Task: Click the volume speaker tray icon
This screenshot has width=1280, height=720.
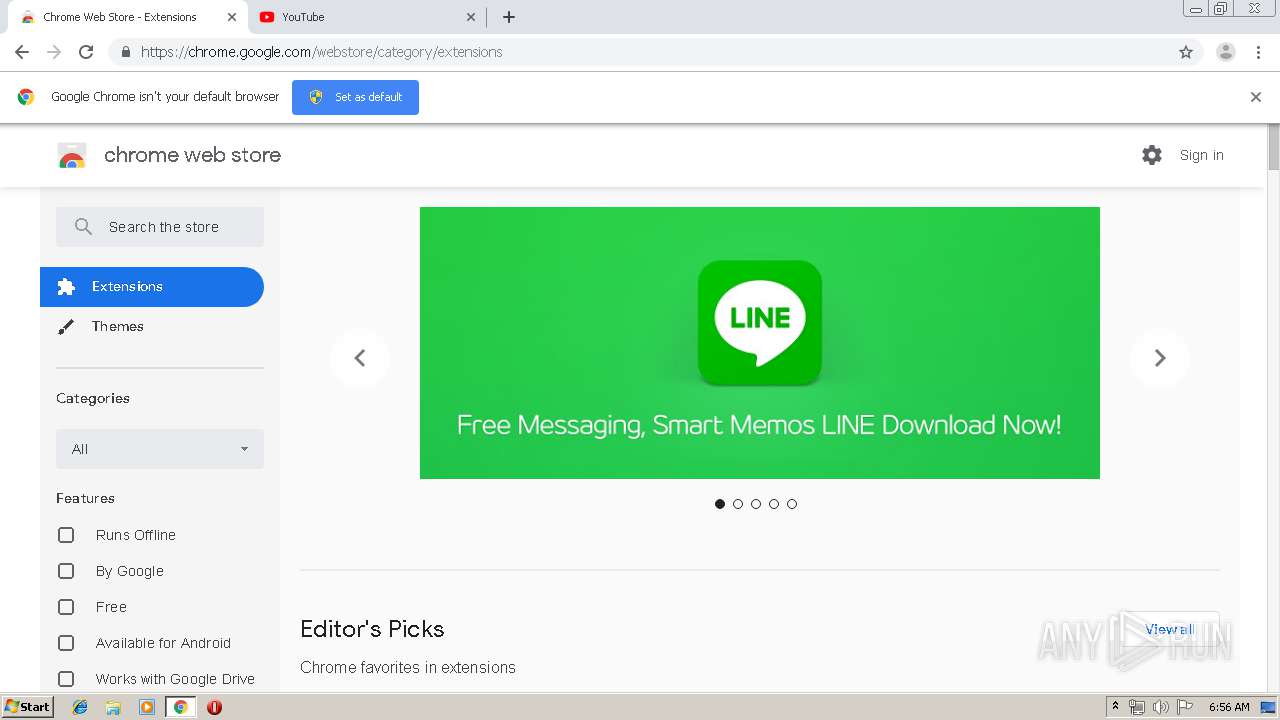Action: 1161,707
